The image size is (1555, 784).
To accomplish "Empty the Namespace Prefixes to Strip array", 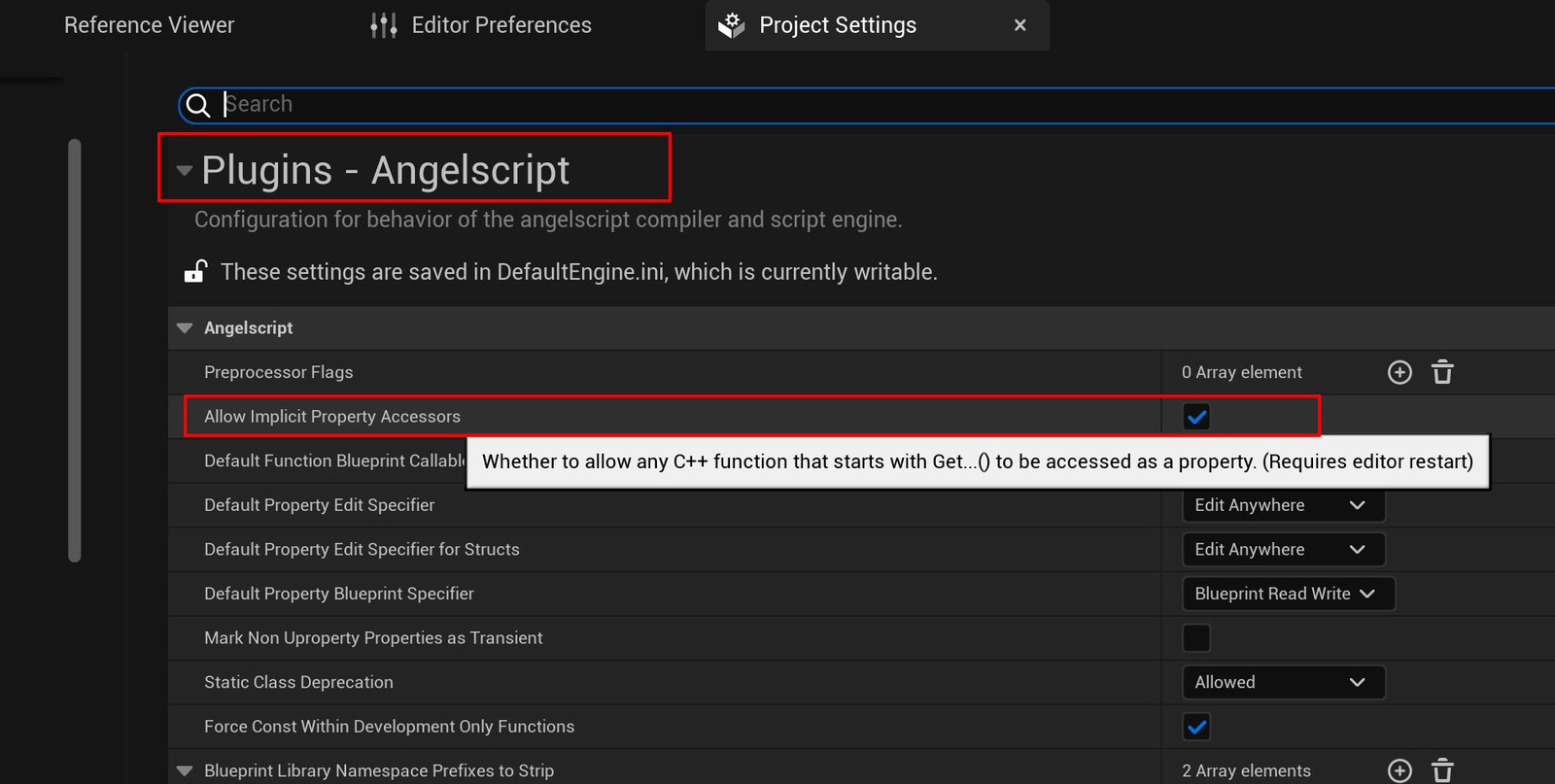I will click(x=1442, y=770).
